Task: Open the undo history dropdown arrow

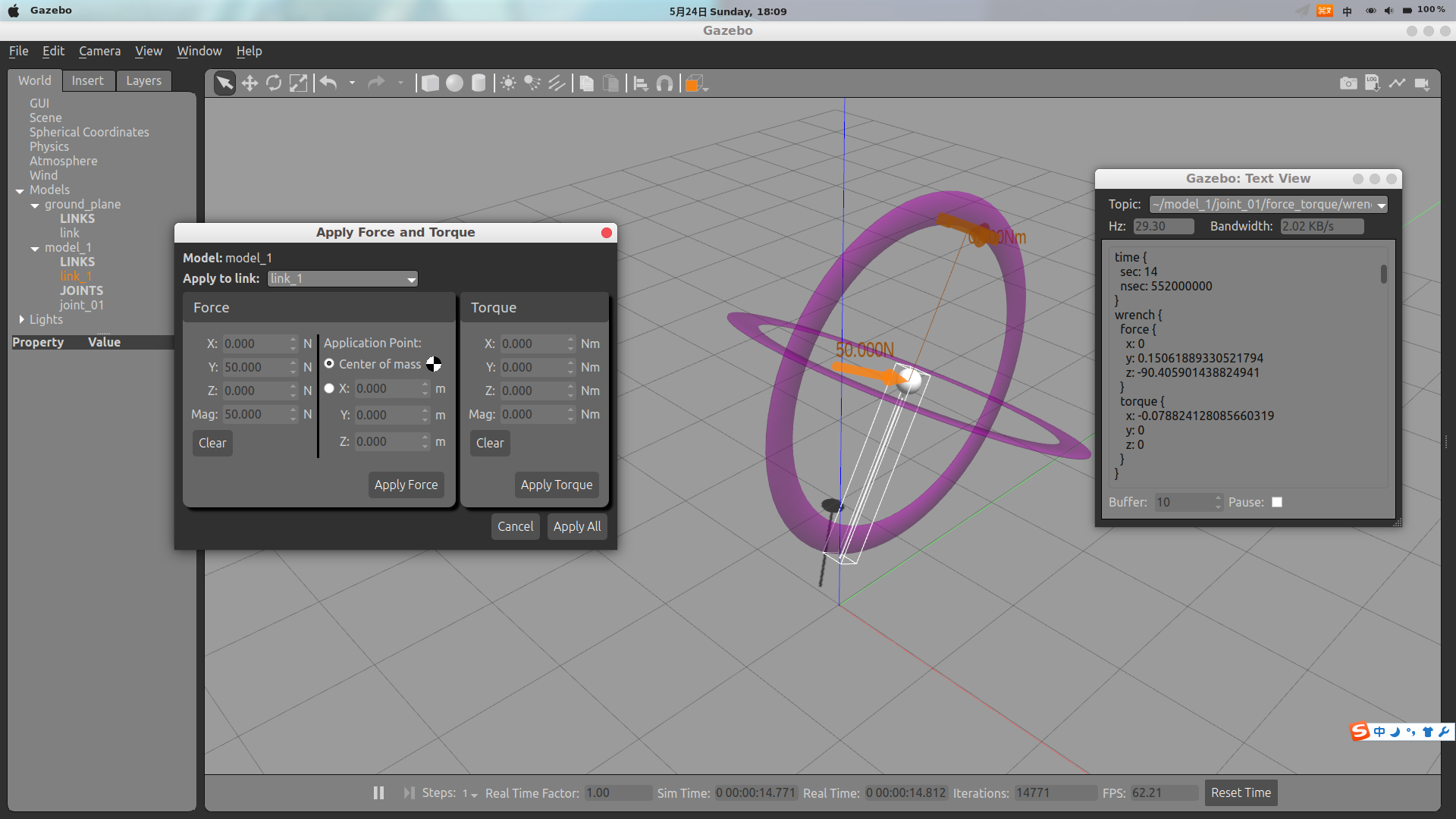Action: click(x=352, y=83)
